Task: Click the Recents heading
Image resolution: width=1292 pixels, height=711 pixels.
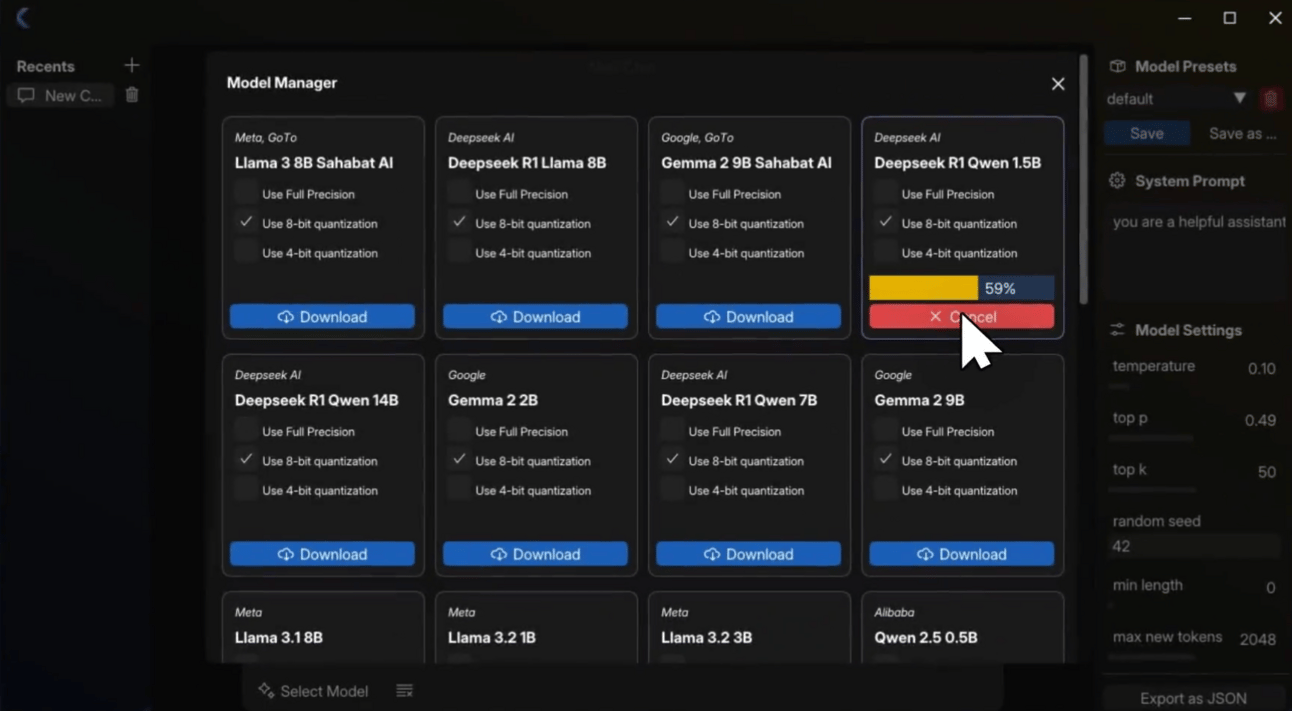Action: (45, 66)
